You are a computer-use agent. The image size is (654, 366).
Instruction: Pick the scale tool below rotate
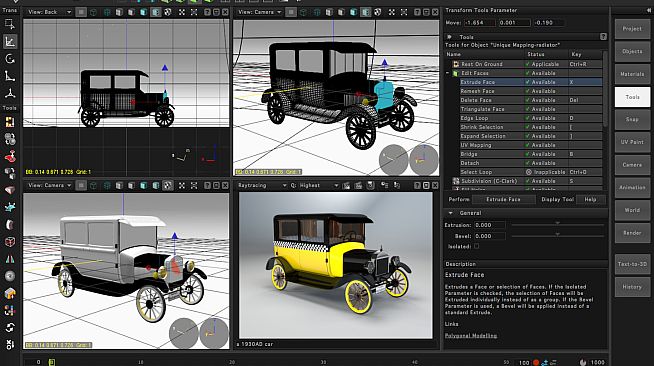(10, 76)
